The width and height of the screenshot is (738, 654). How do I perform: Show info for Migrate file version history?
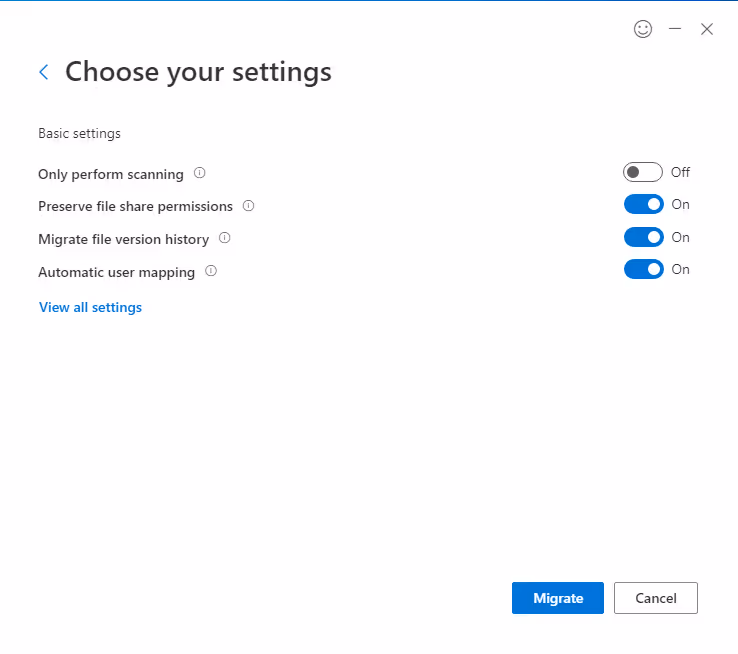225,238
